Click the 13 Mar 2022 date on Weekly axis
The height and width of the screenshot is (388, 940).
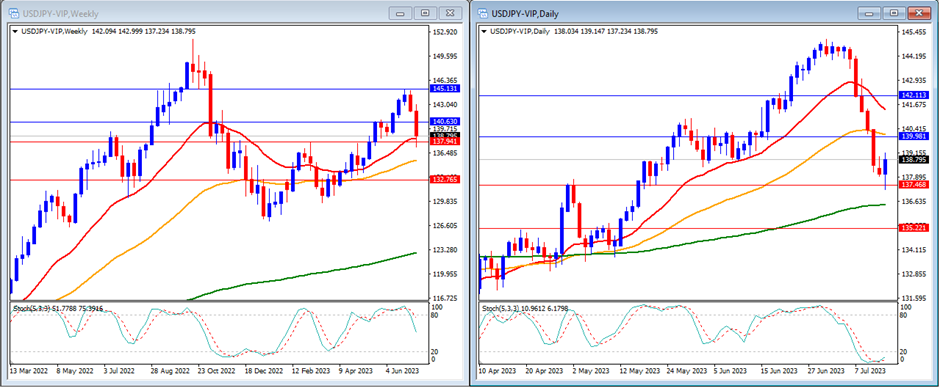tap(28, 371)
